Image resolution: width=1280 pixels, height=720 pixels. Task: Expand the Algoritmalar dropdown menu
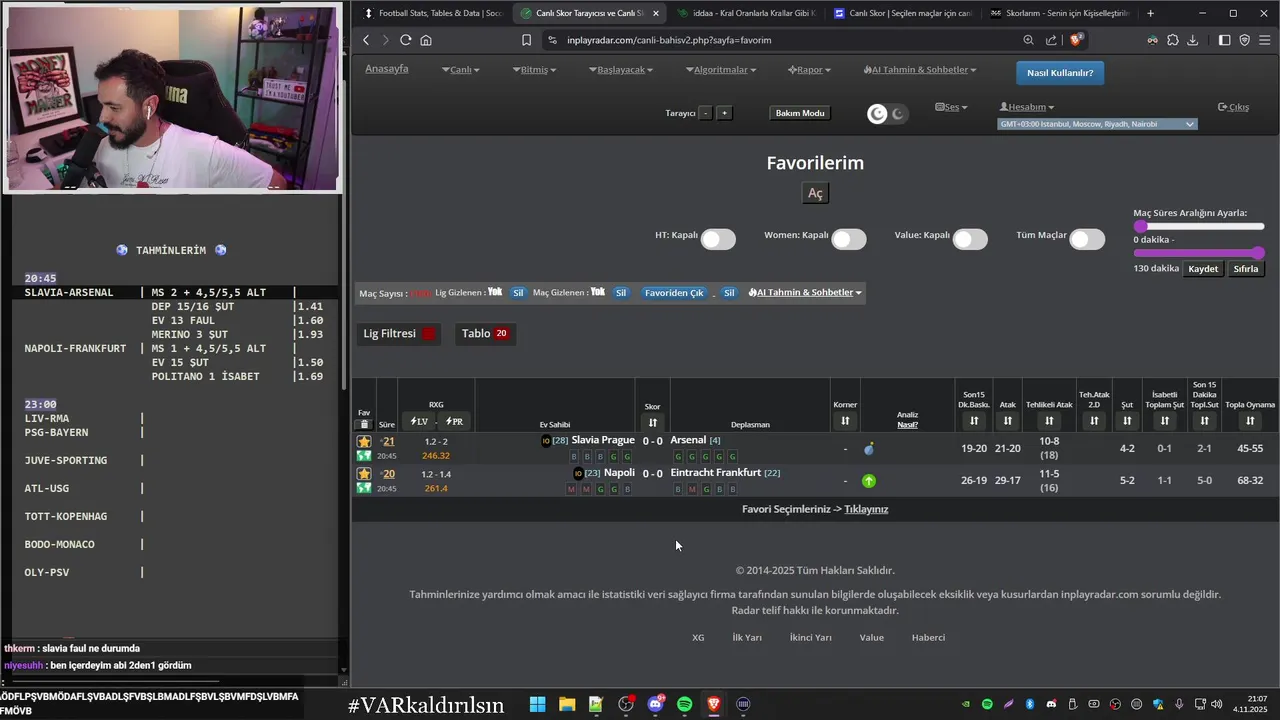click(721, 70)
